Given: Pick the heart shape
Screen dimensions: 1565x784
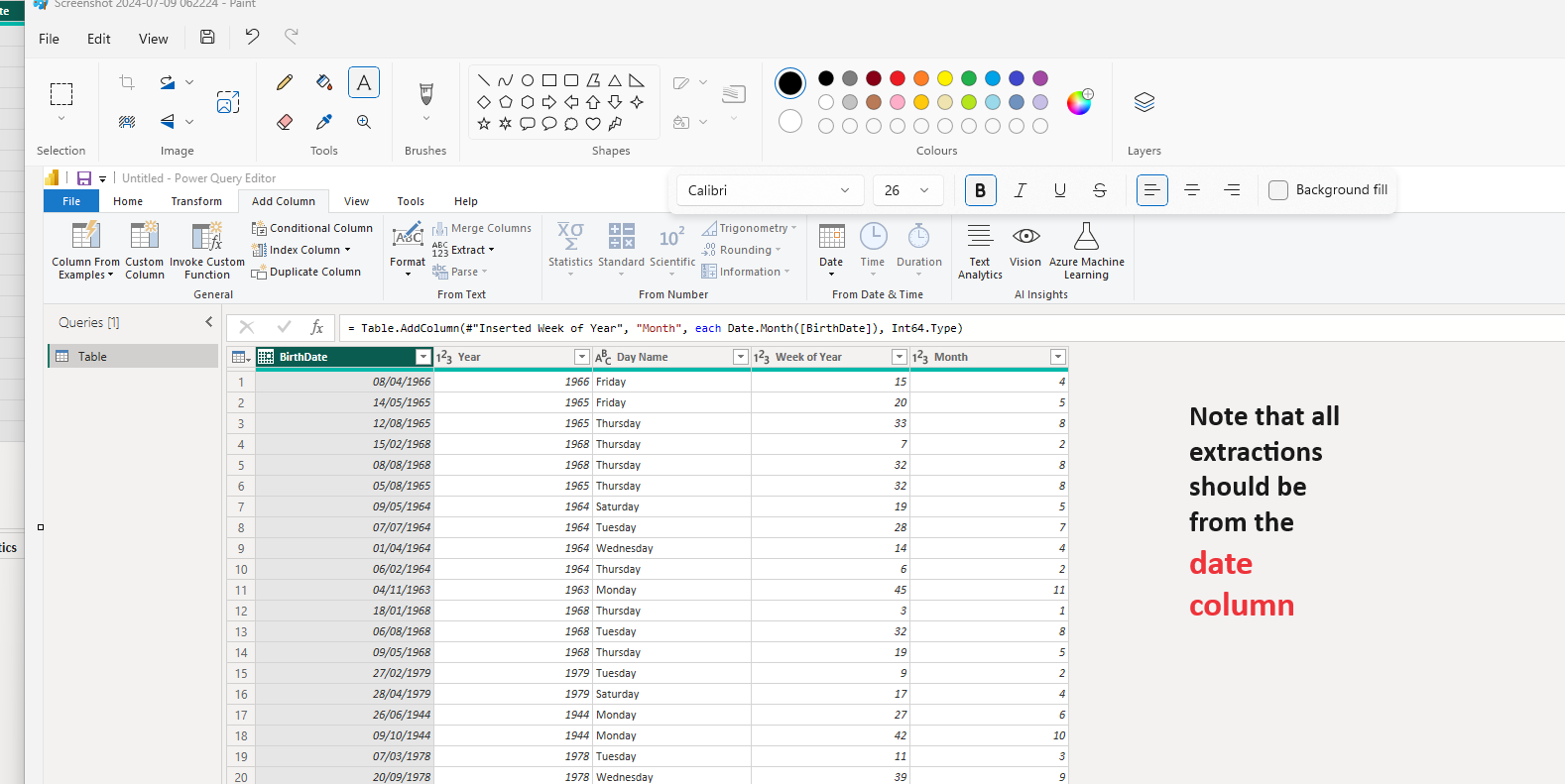Looking at the screenshot, I should [x=593, y=124].
